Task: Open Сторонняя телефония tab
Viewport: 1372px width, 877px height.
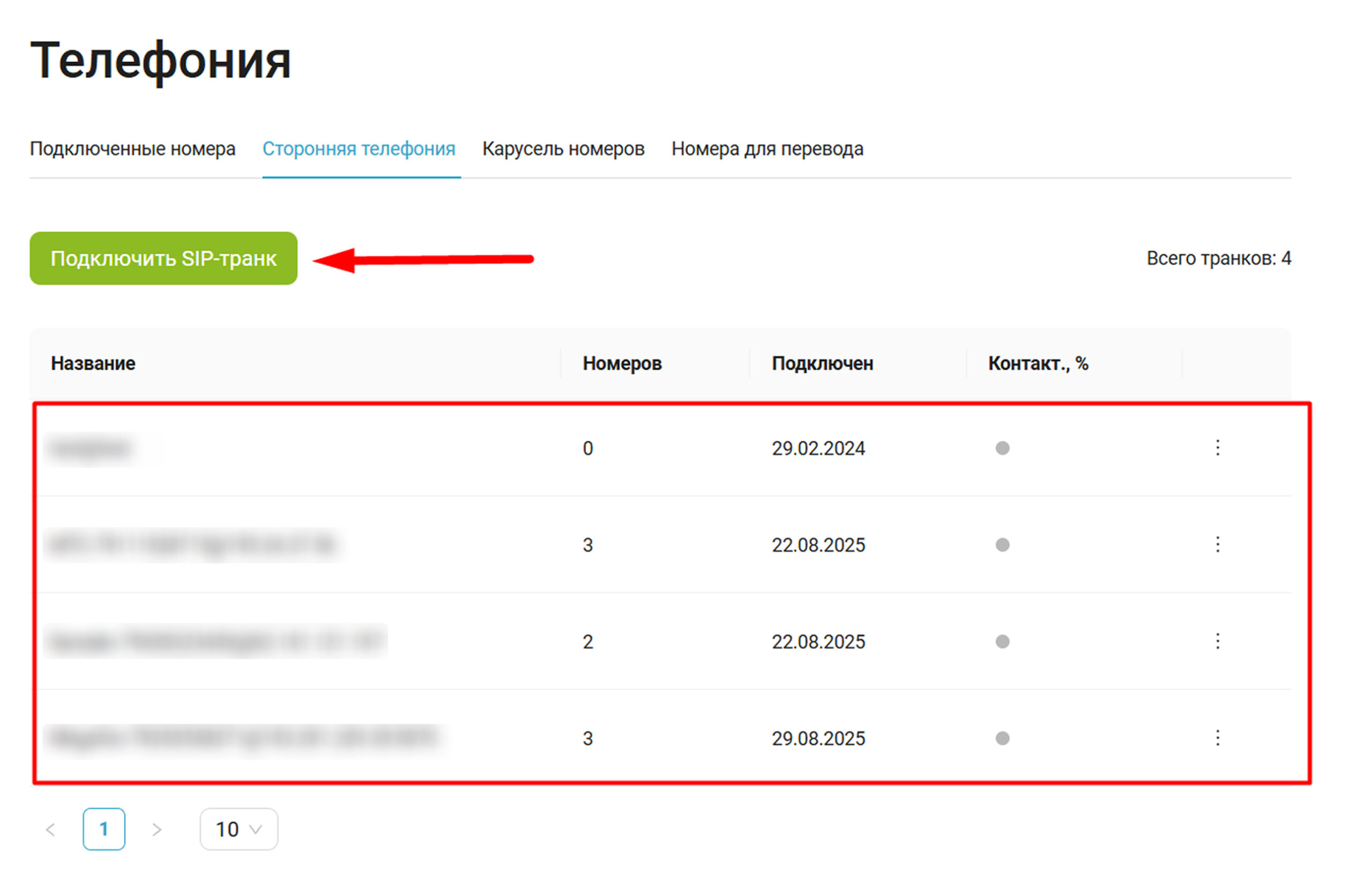Action: (x=359, y=148)
